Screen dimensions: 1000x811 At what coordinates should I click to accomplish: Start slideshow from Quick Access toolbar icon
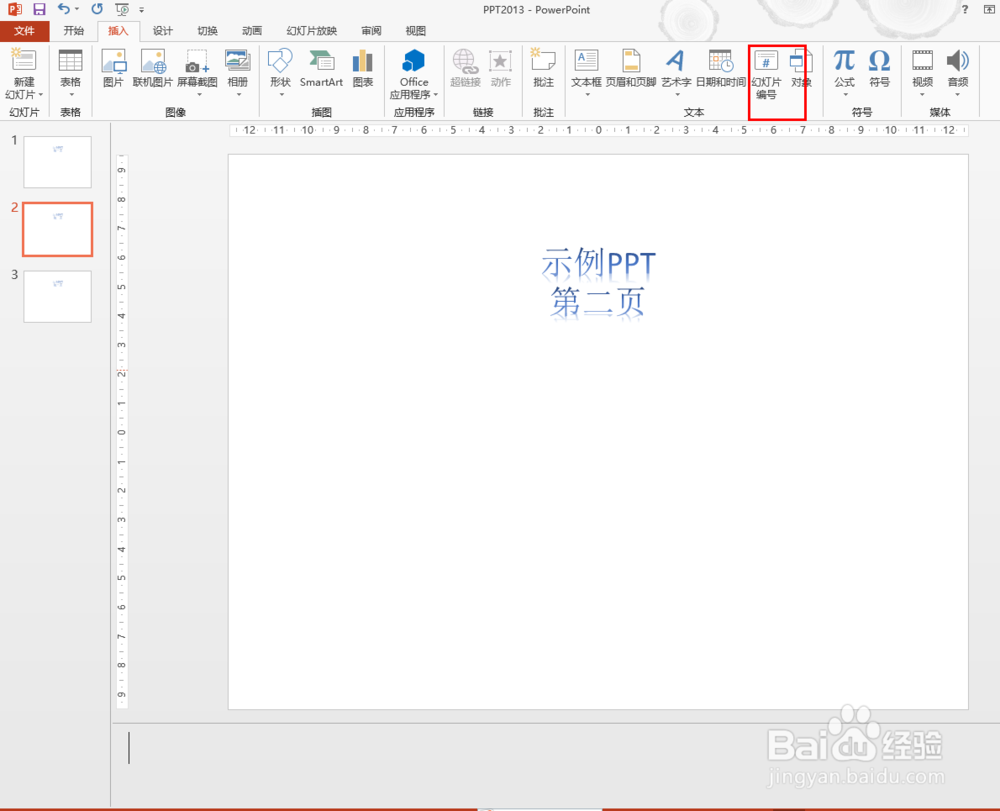click(x=122, y=9)
